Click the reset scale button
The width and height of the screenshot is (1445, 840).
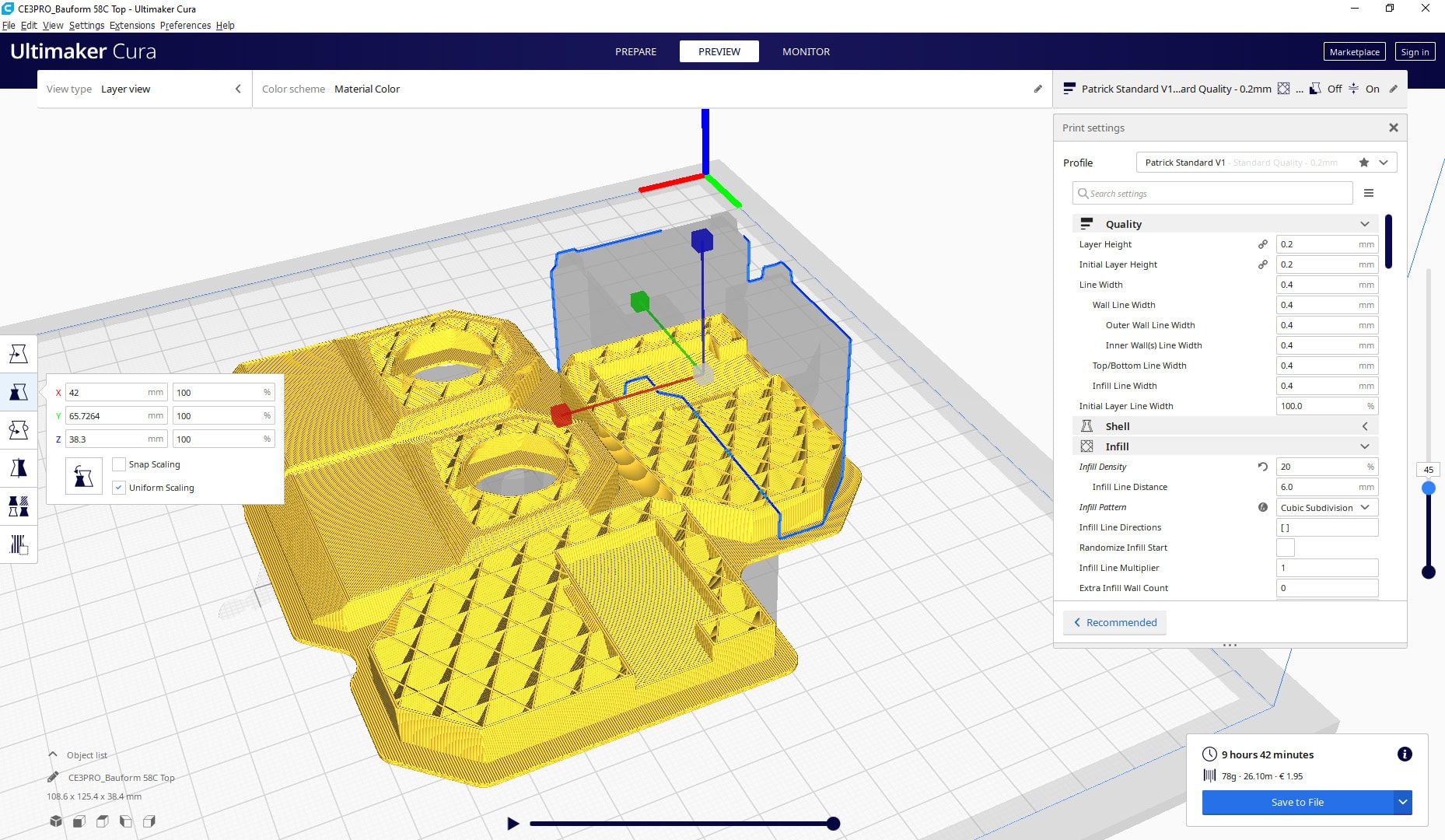[84, 476]
